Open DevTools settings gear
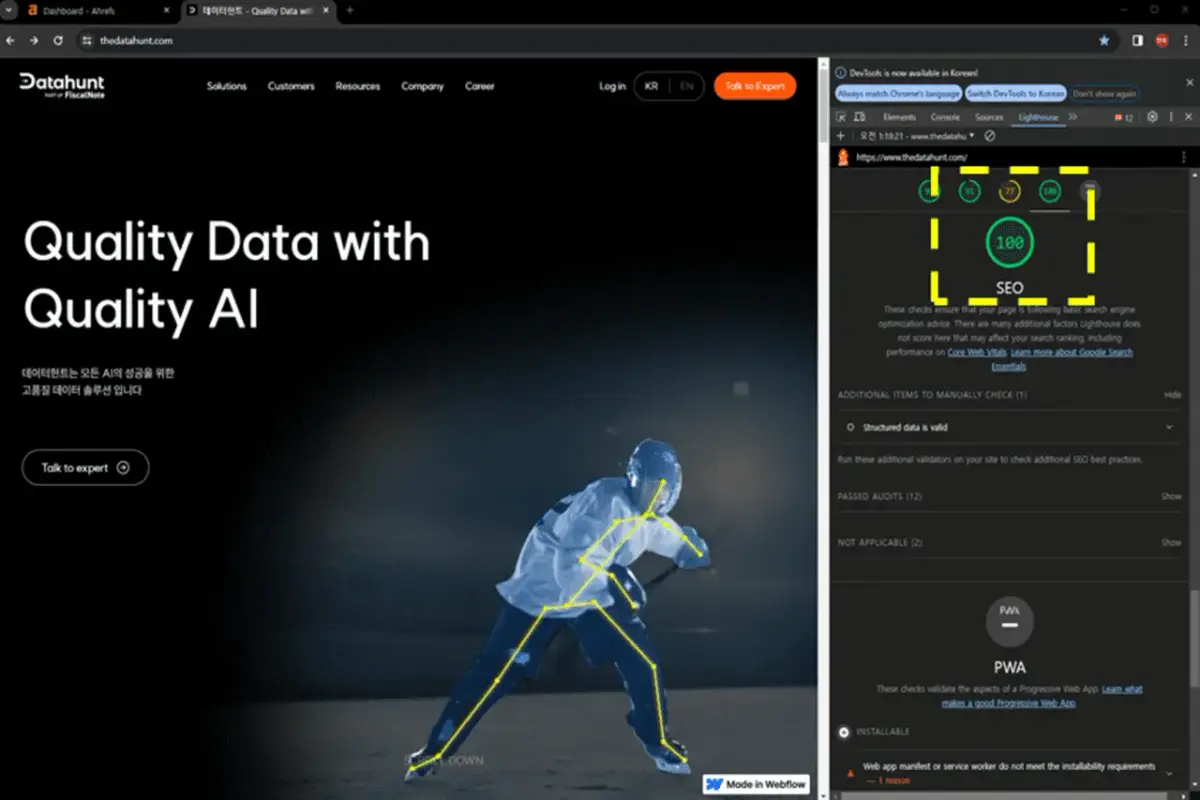 tap(1152, 117)
